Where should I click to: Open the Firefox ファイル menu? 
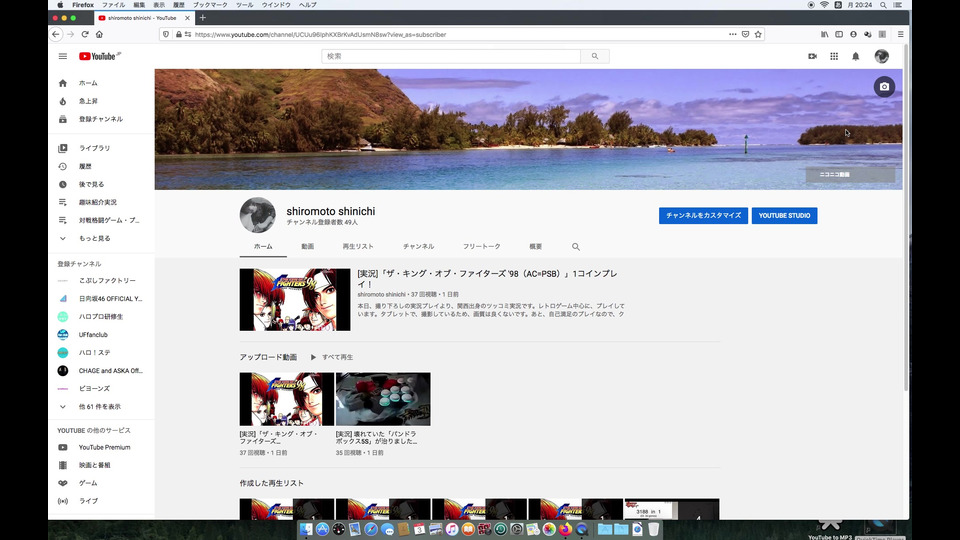coord(113,5)
